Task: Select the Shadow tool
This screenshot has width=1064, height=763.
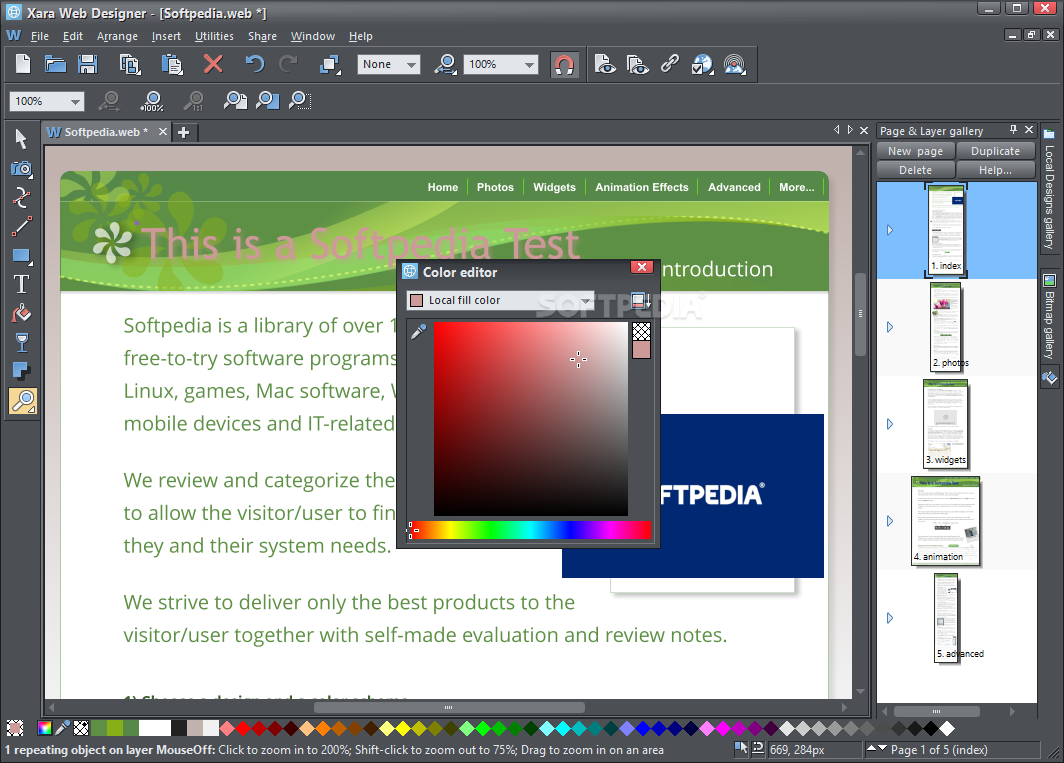Action: coord(21,371)
